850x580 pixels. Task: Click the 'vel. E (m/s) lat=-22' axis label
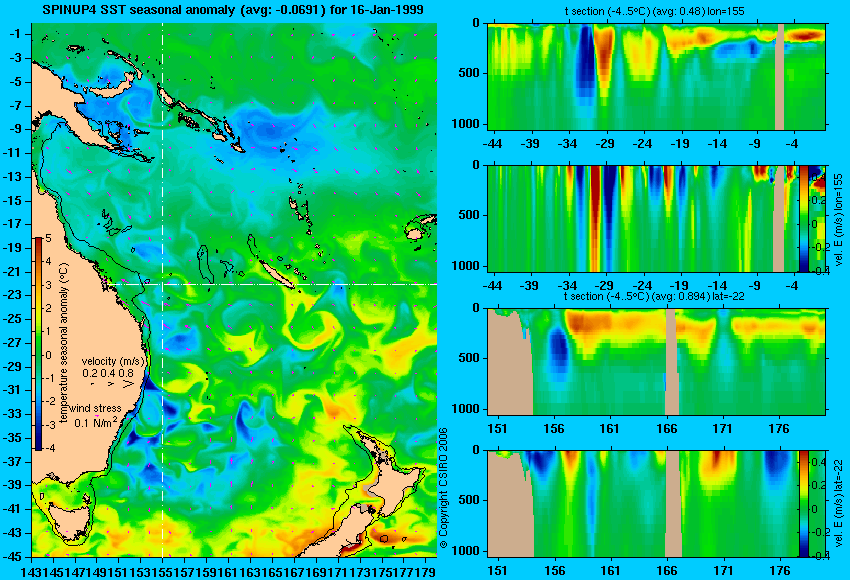click(839, 506)
